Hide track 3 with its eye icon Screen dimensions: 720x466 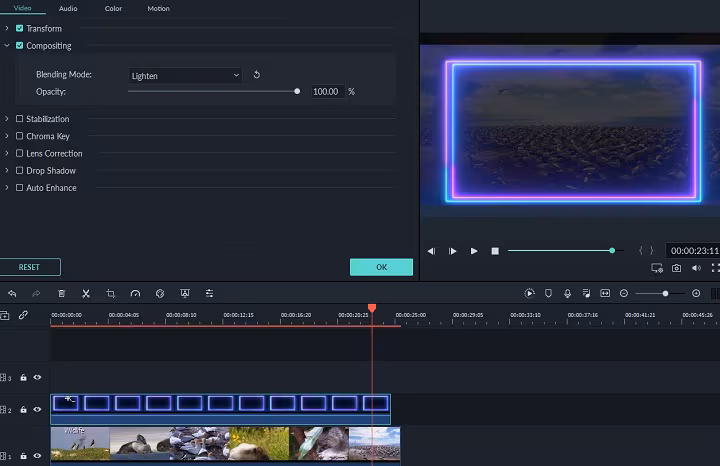pos(37,377)
